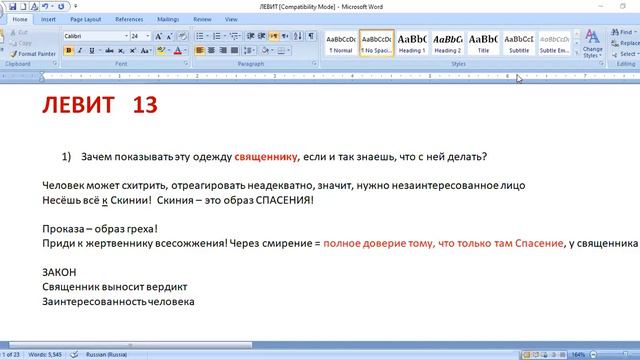Click the Text Highlight Color icon
Image resolution: width=640 pixels, height=360 pixels.
160,51
